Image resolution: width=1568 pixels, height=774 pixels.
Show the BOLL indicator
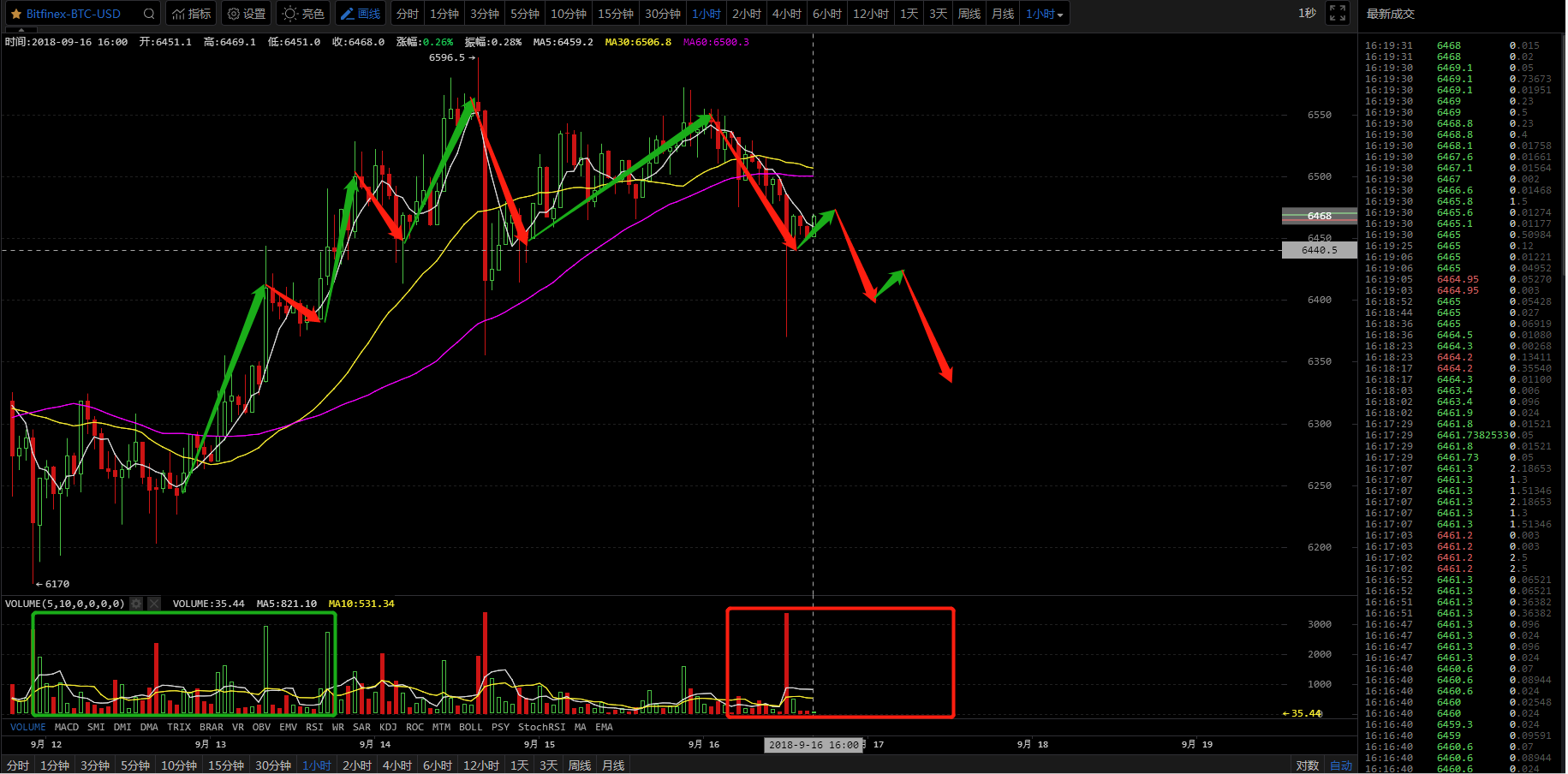pos(471,727)
